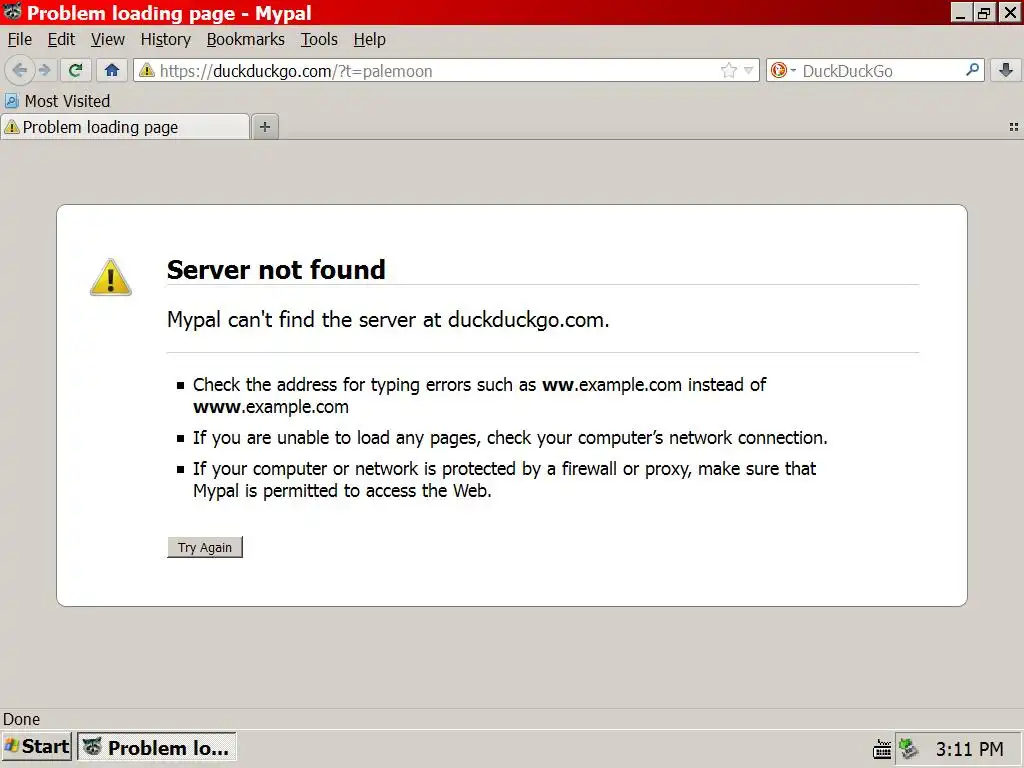Click the Done status bar text
The height and width of the screenshot is (768, 1024).
22,719
